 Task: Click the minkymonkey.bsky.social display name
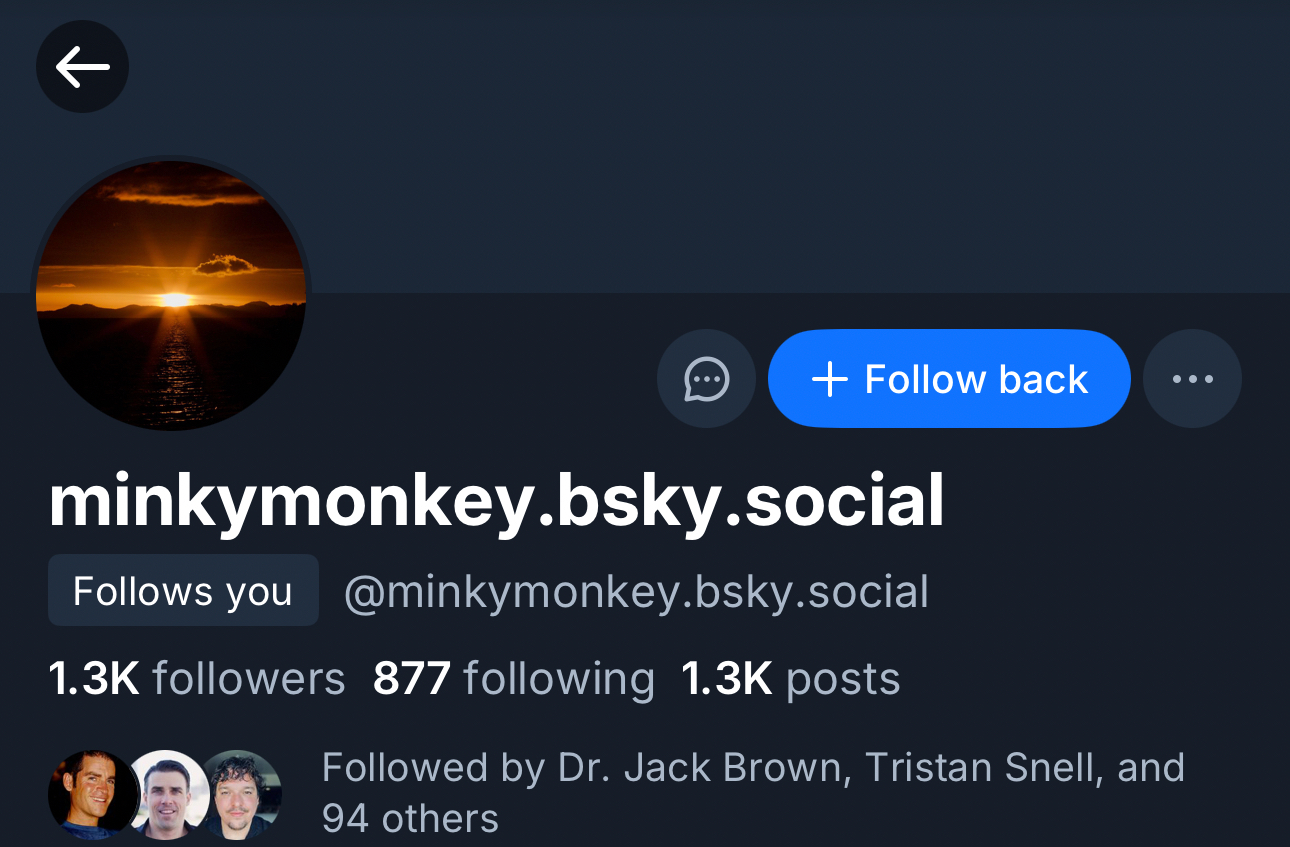496,501
